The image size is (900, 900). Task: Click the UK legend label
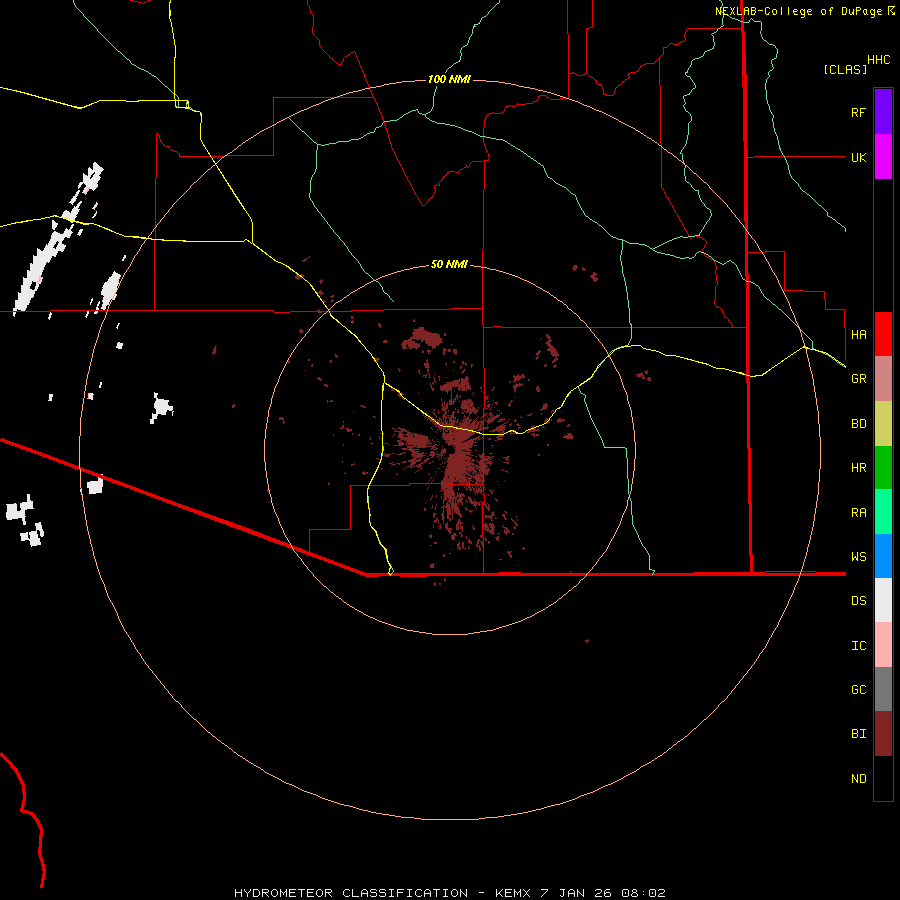coord(858,157)
